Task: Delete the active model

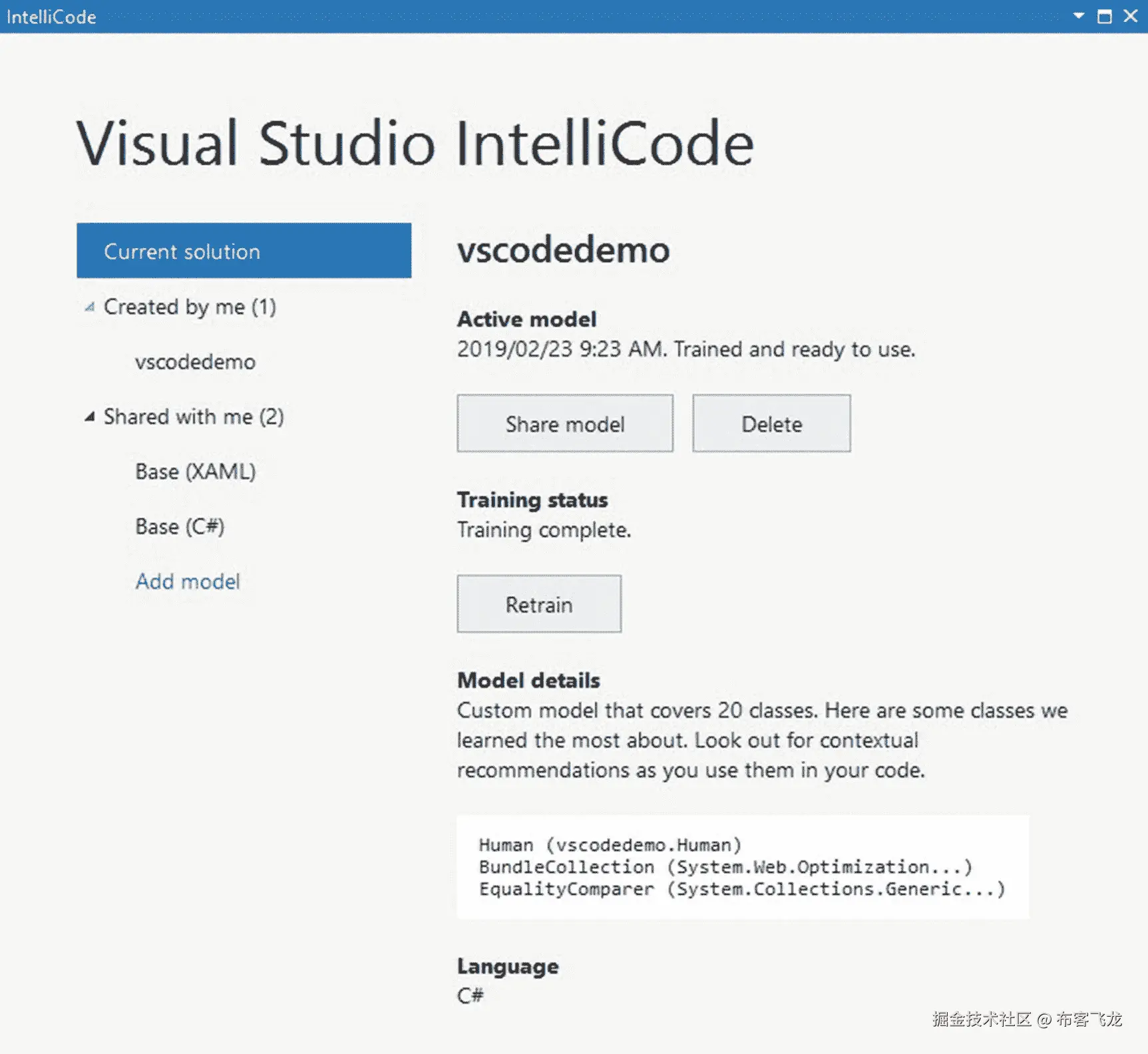Action: [771, 424]
